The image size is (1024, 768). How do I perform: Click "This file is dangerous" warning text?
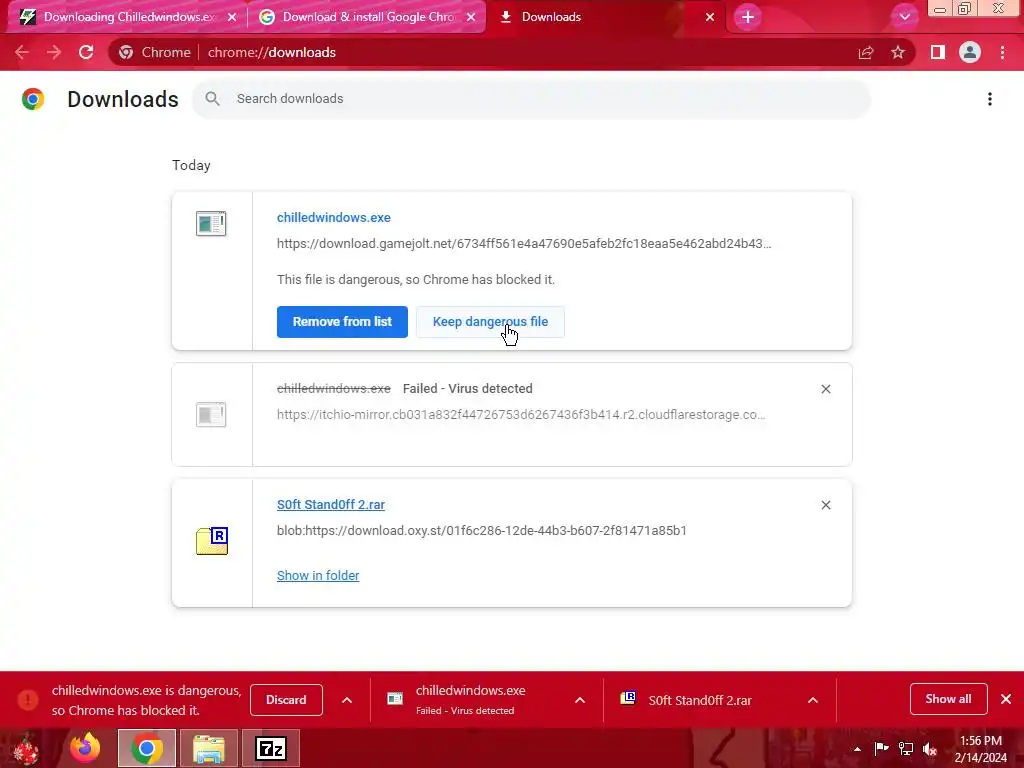pyautogui.click(x=415, y=280)
